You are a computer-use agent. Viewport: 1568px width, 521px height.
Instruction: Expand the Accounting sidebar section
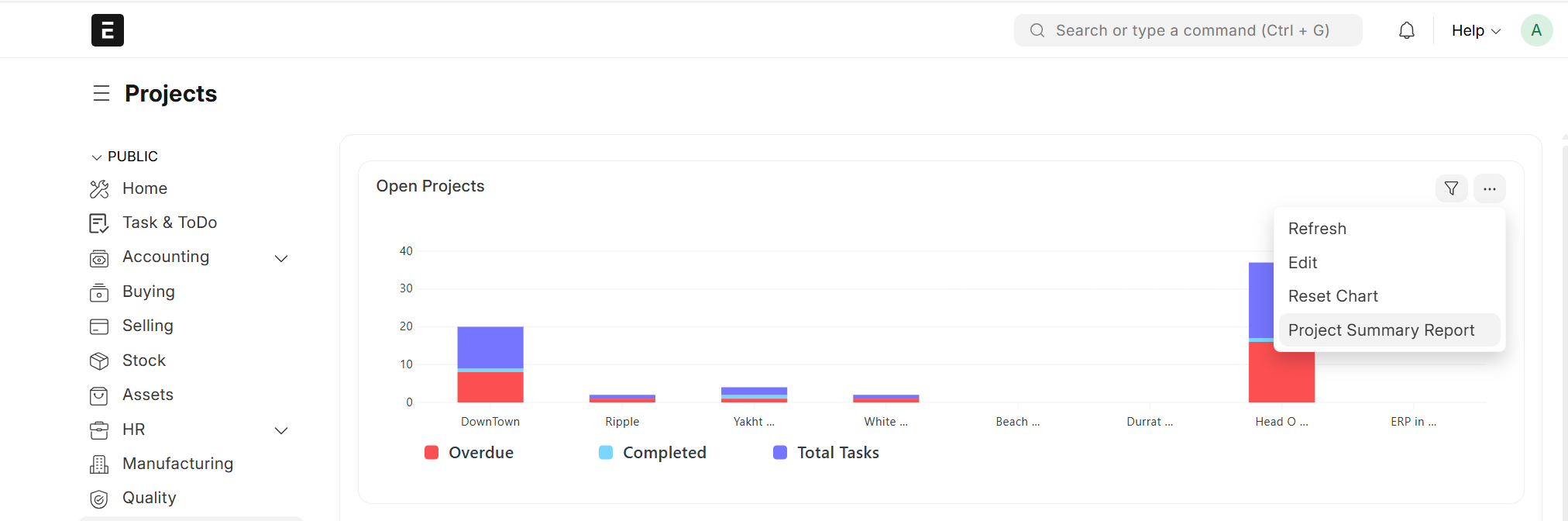point(281,258)
